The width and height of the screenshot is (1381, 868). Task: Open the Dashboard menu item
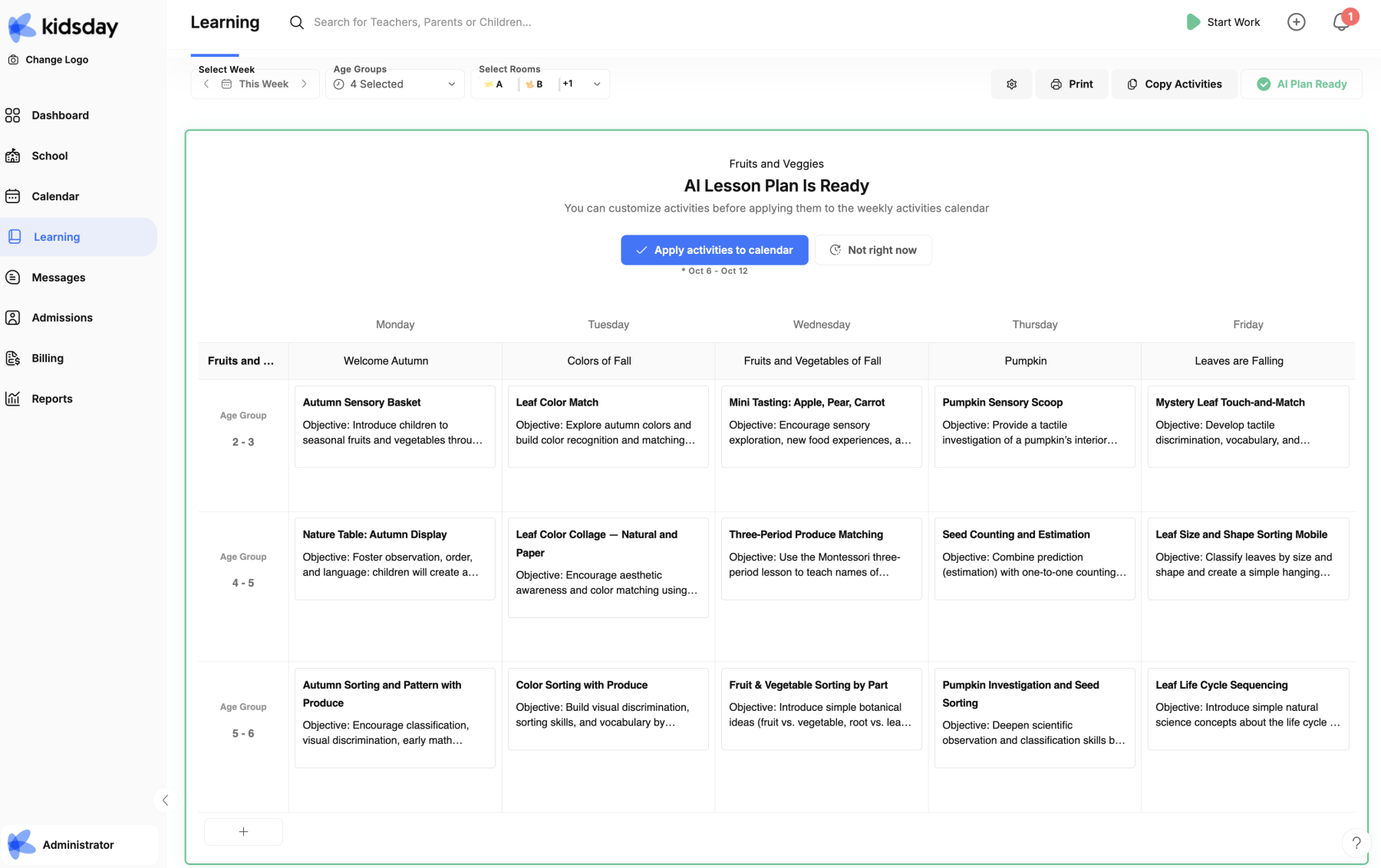(60, 115)
